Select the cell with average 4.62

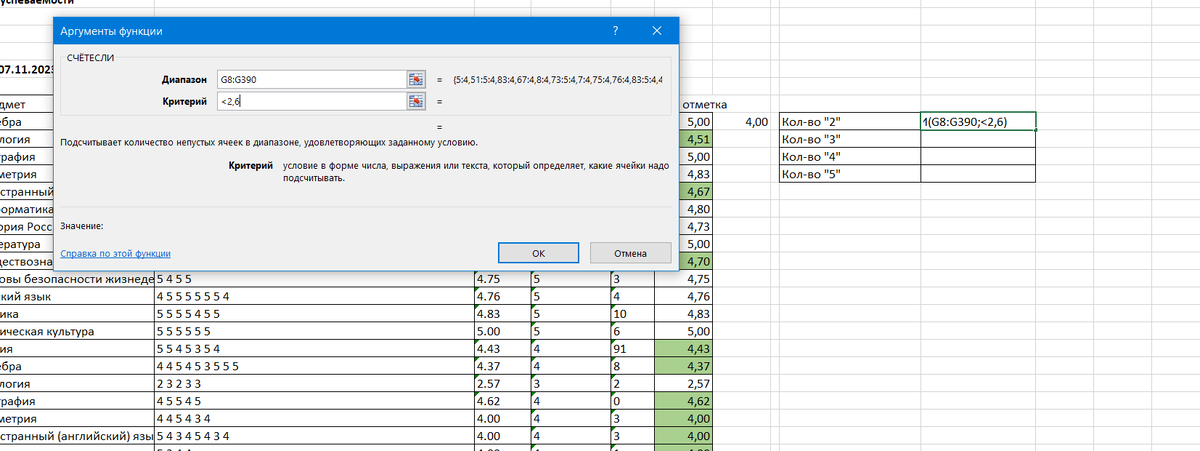pos(502,401)
